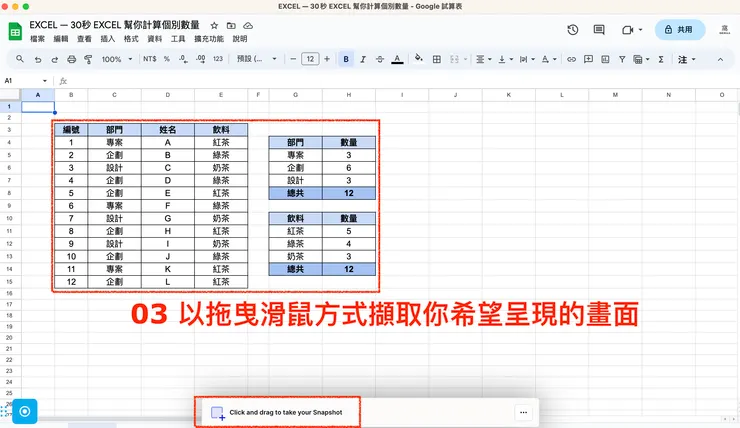740x428 pixels.
Task: Open the 檔案 menu
Action: pos(37,39)
